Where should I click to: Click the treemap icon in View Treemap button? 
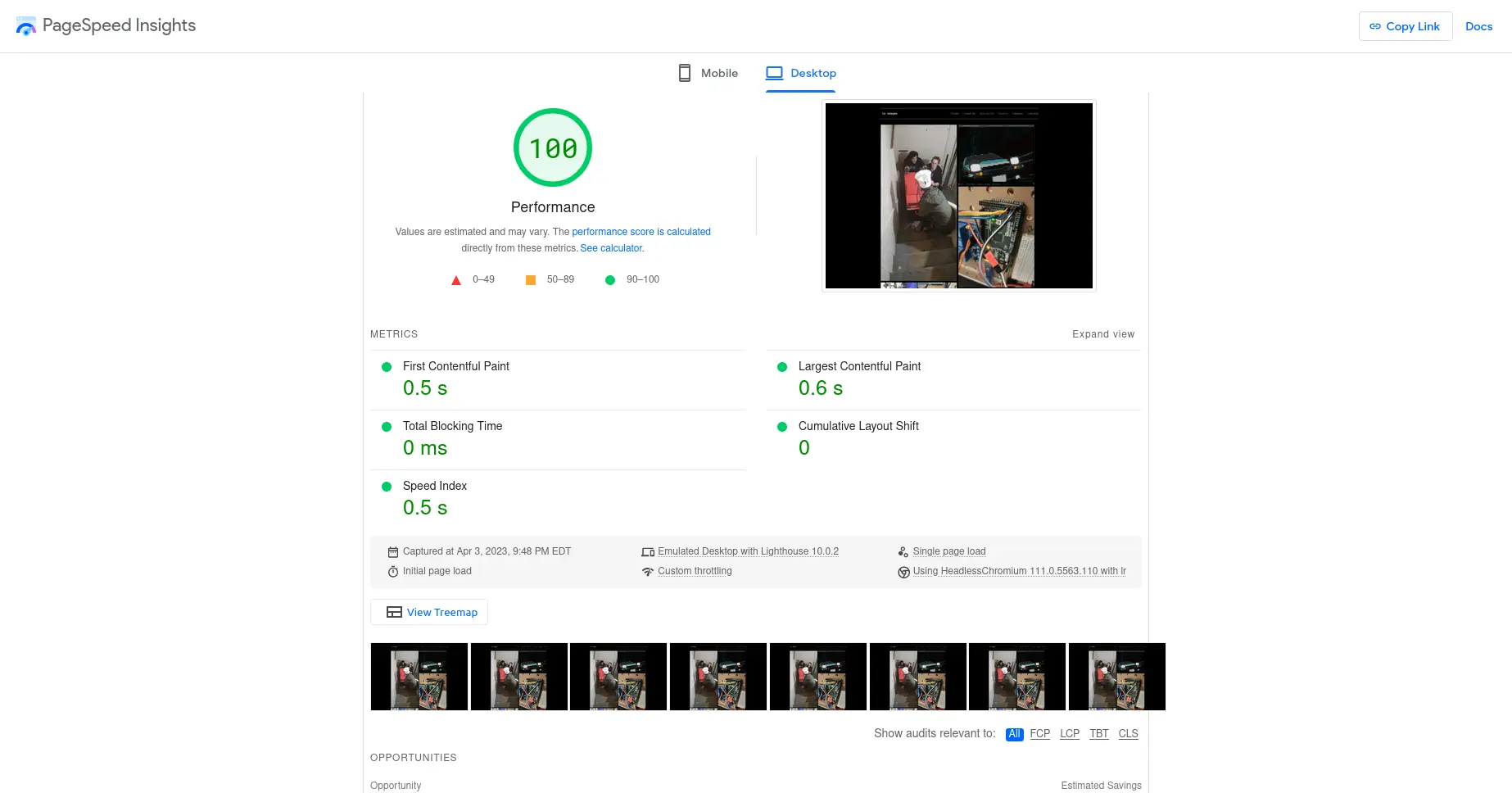point(394,612)
